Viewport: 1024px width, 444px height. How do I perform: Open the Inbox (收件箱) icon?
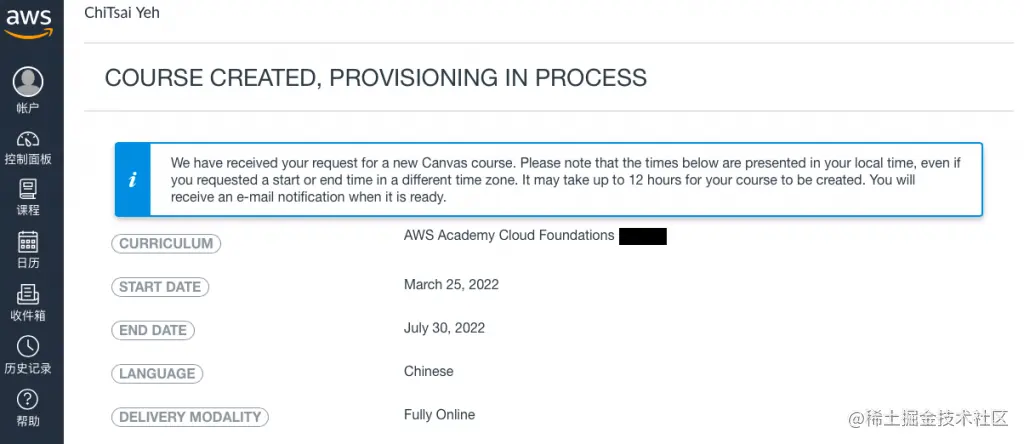pos(28,294)
